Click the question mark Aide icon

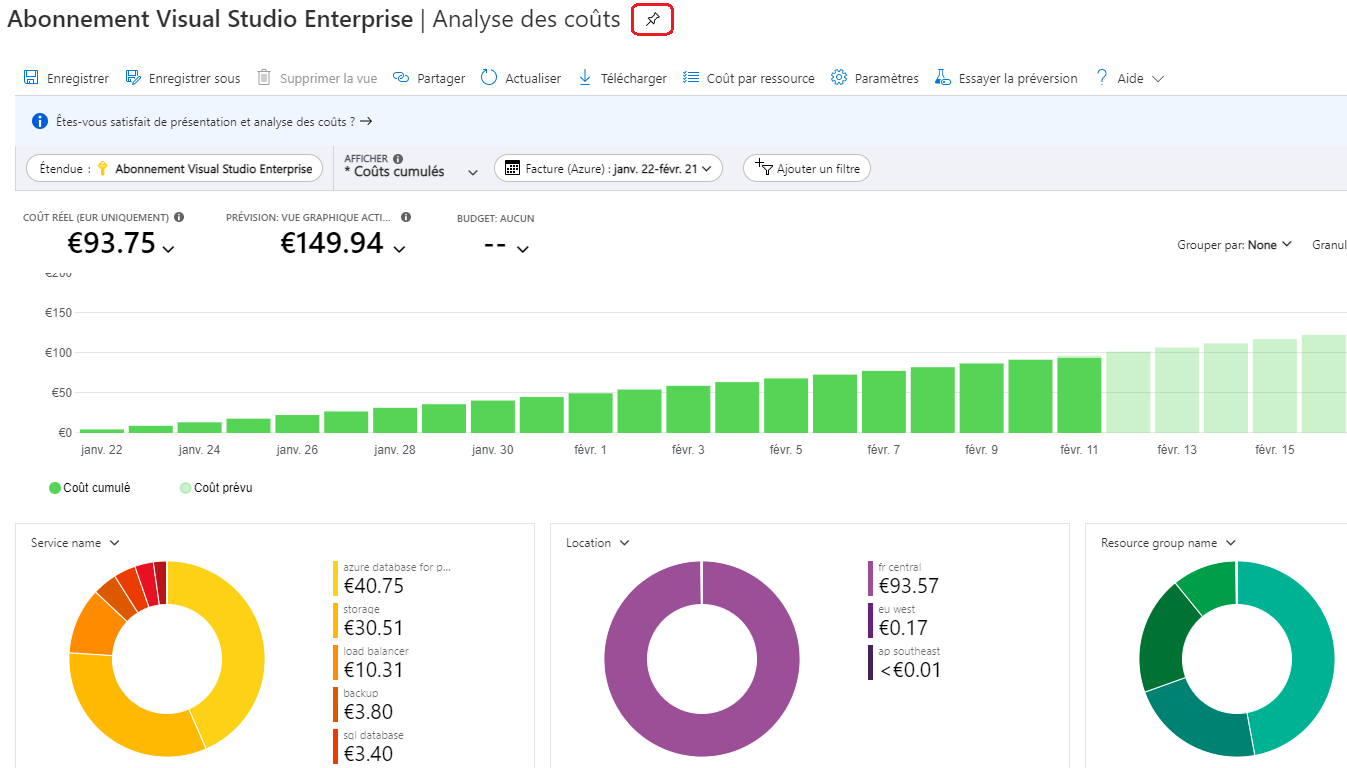coord(1102,78)
